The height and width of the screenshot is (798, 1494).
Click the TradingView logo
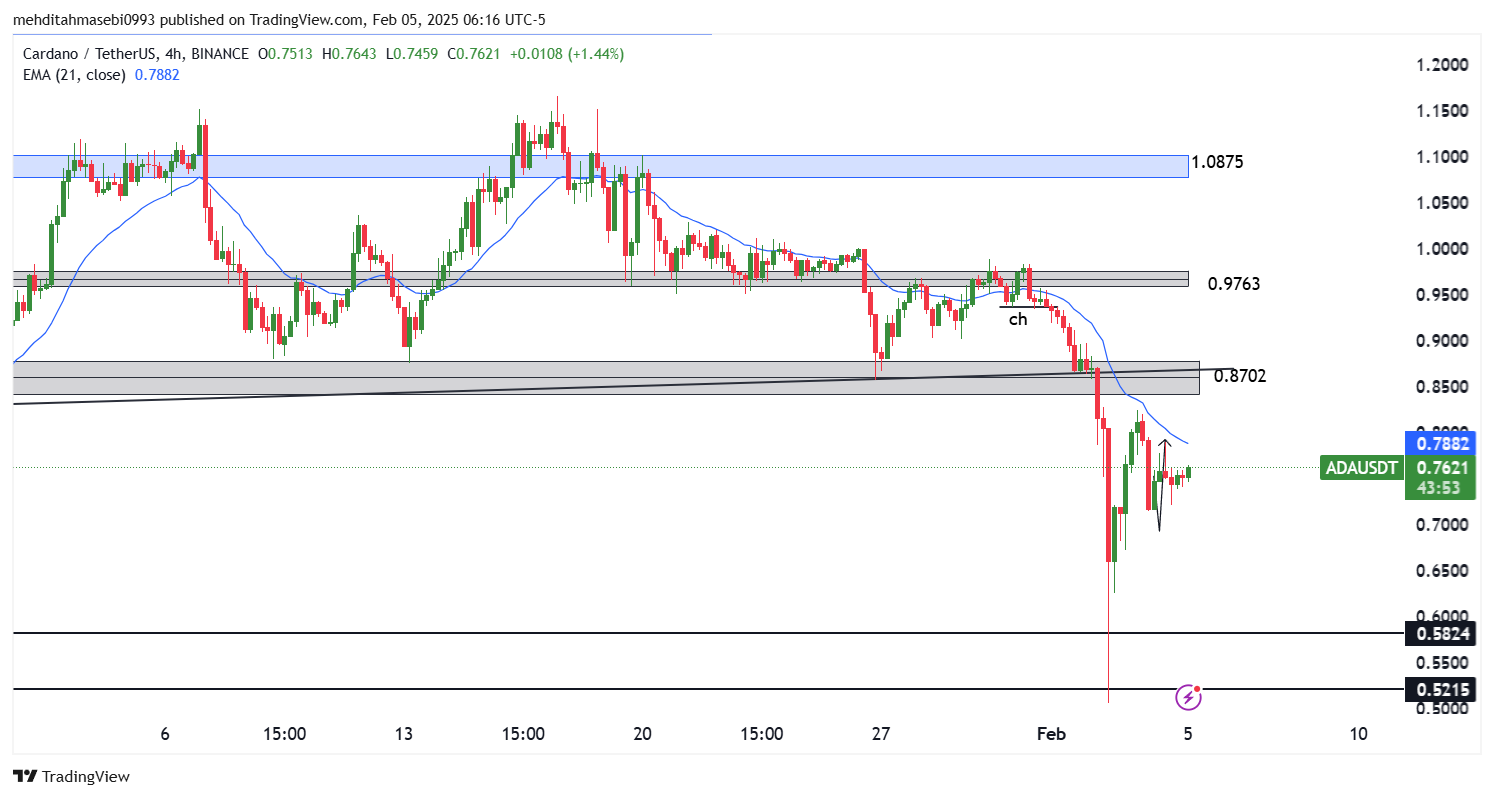[71, 776]
